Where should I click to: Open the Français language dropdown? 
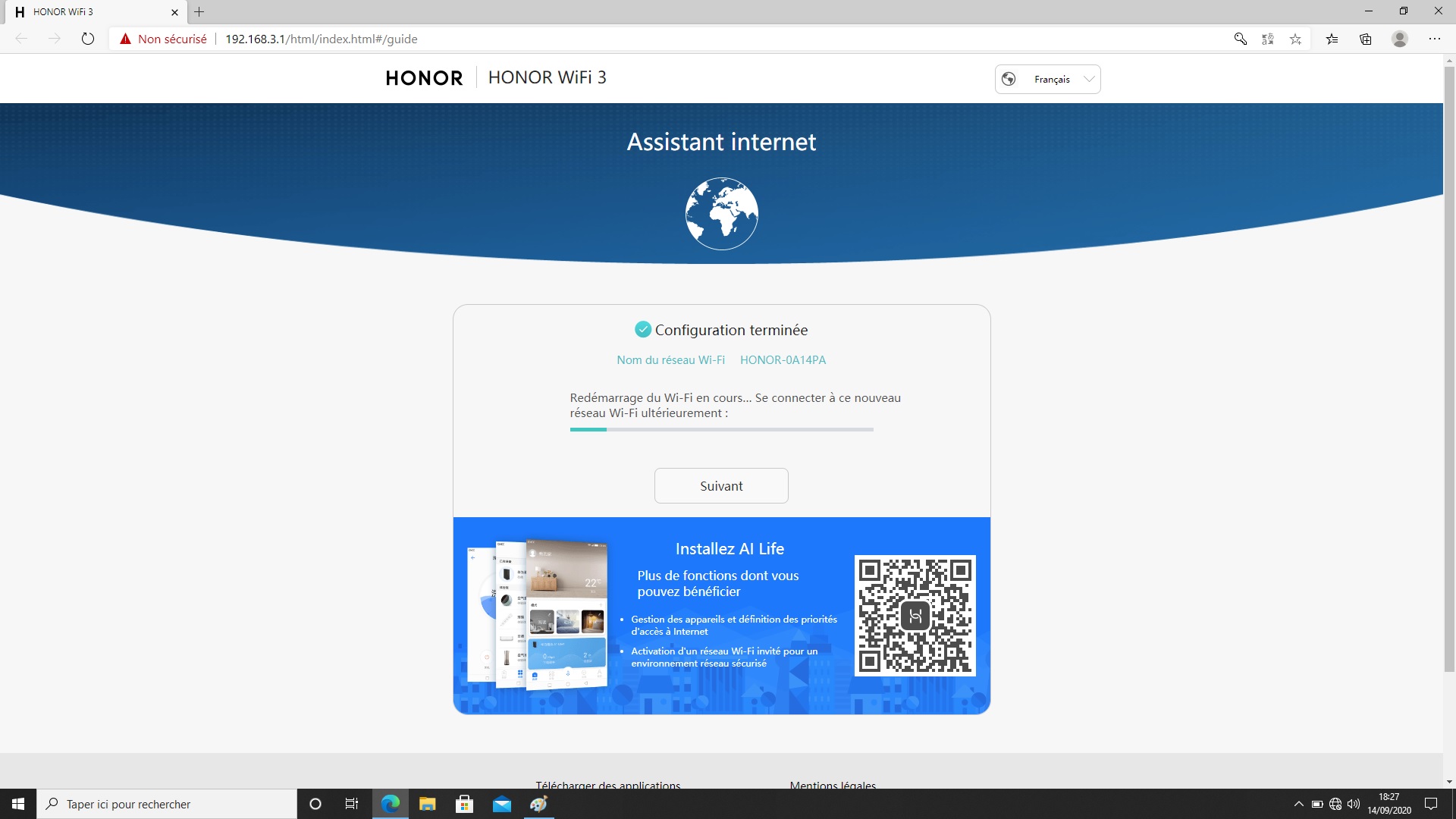coord(1047,79)
